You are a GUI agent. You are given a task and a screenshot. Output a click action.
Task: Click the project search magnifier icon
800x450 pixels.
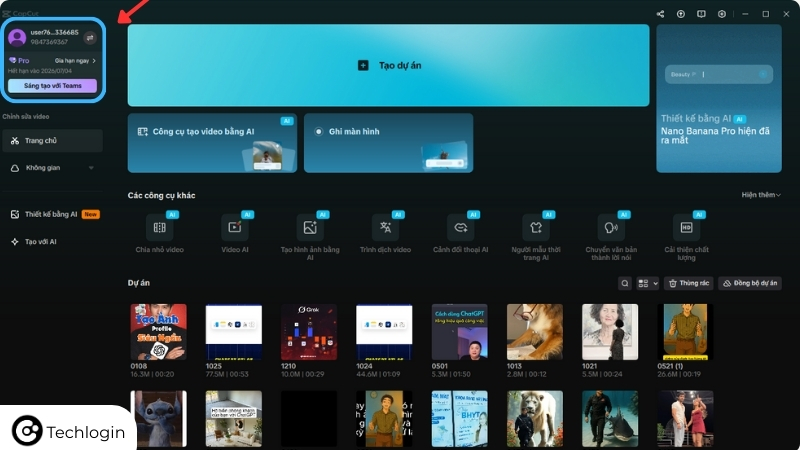point(625,284)
